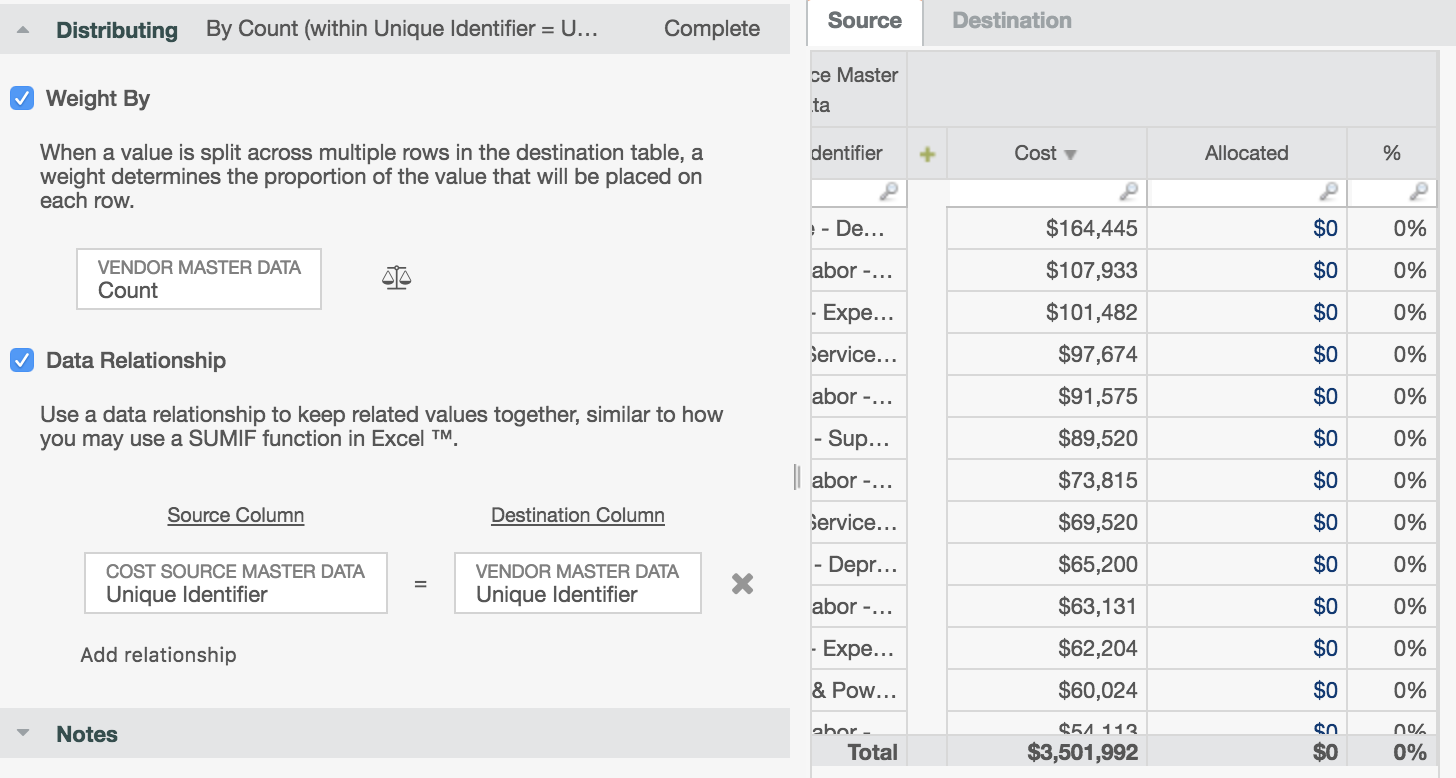
Task: Click the $3,501,992 total cost value
Action: pos(1082,752)
